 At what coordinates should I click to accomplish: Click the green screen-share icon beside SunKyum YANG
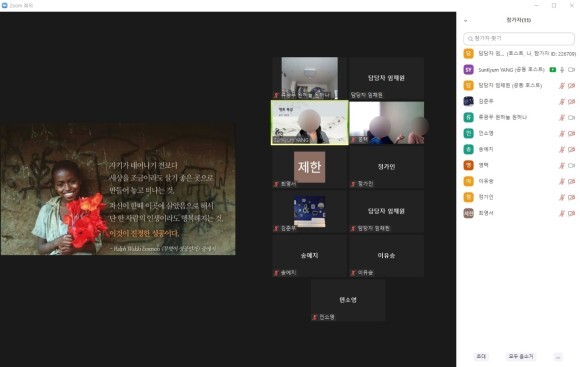(x=553, y=70)
